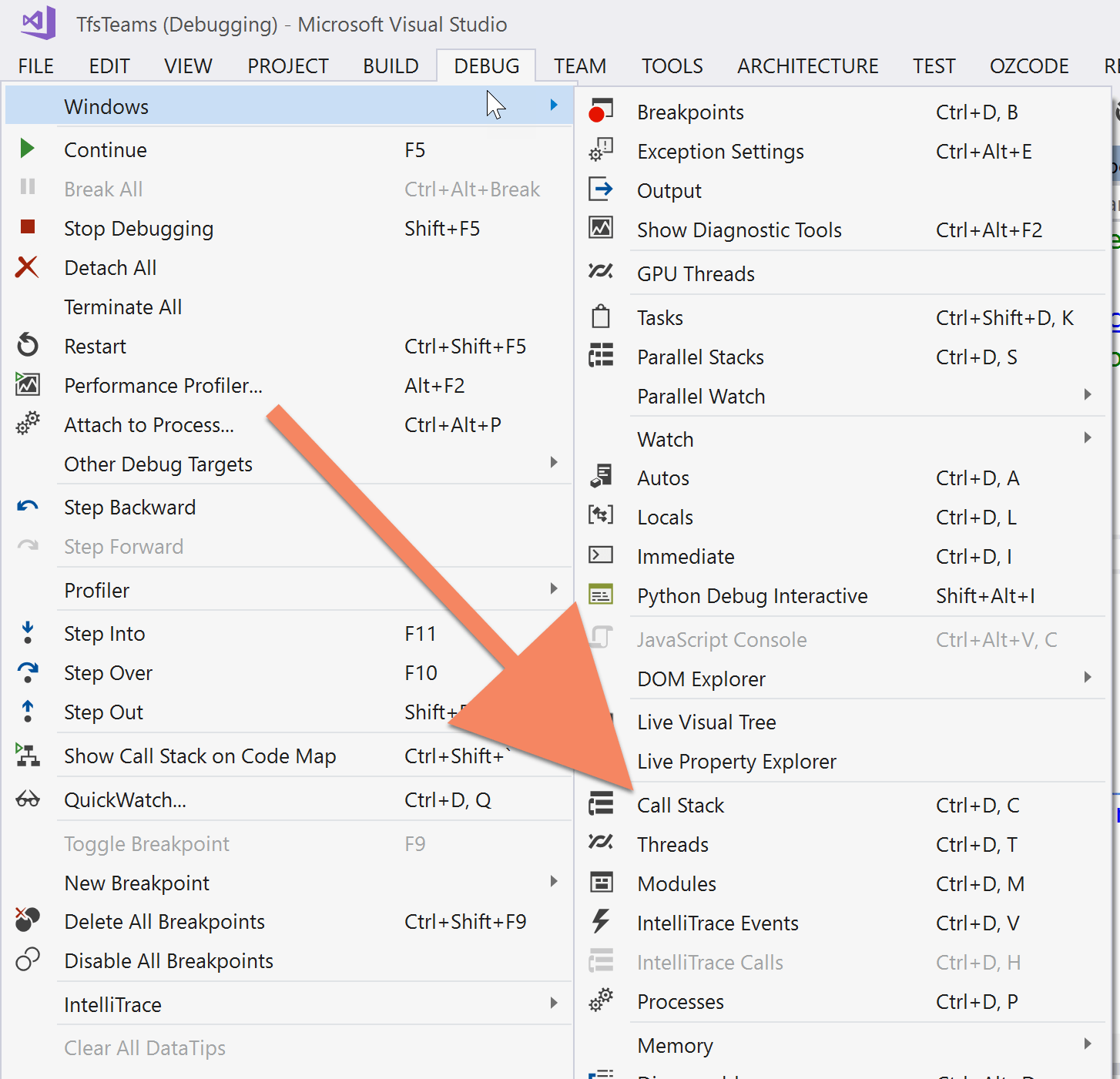Screen dimensions: 1120x1079
Task: Open the EDIT menu
Action: [109, 66]
